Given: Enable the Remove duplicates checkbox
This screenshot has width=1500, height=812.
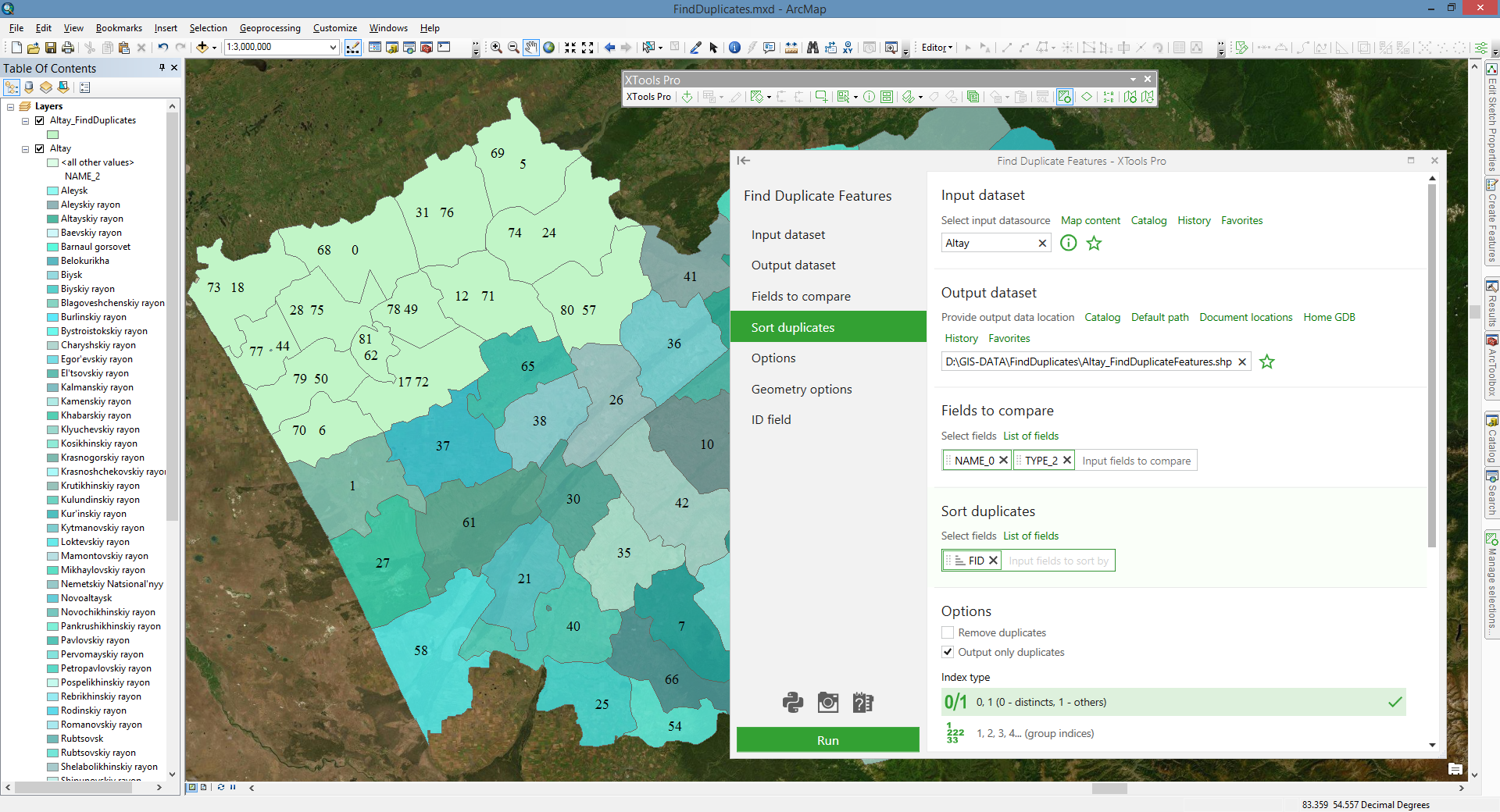Looking at the screenshot, I should (948, 632).
